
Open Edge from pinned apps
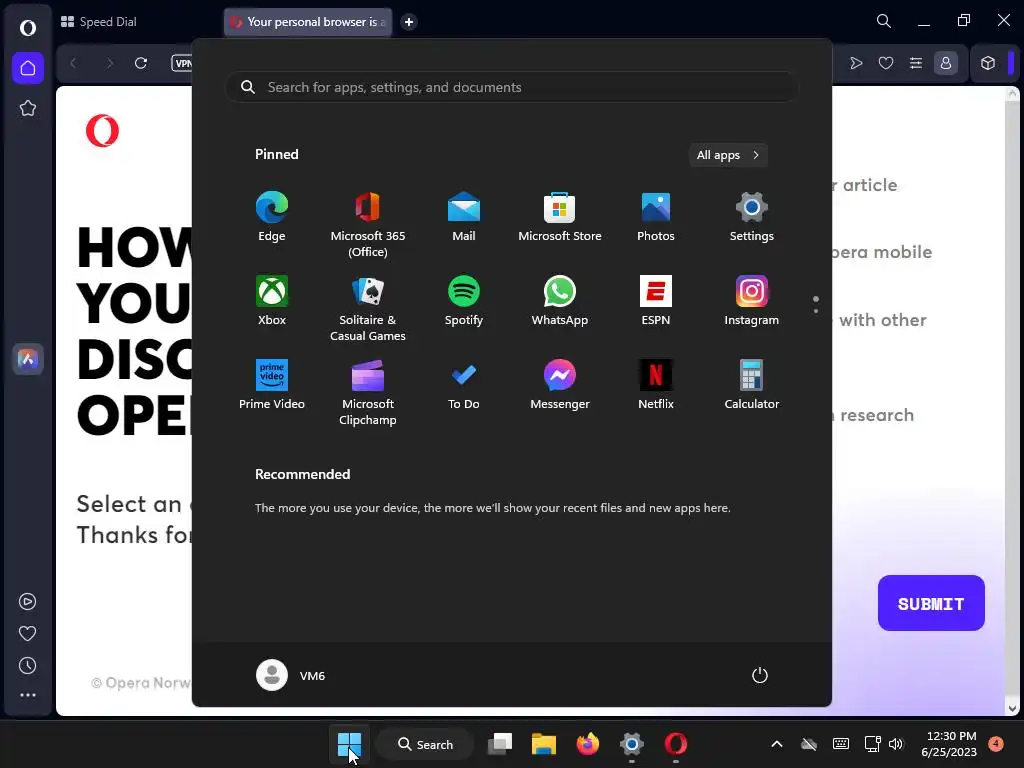(272, 217)
